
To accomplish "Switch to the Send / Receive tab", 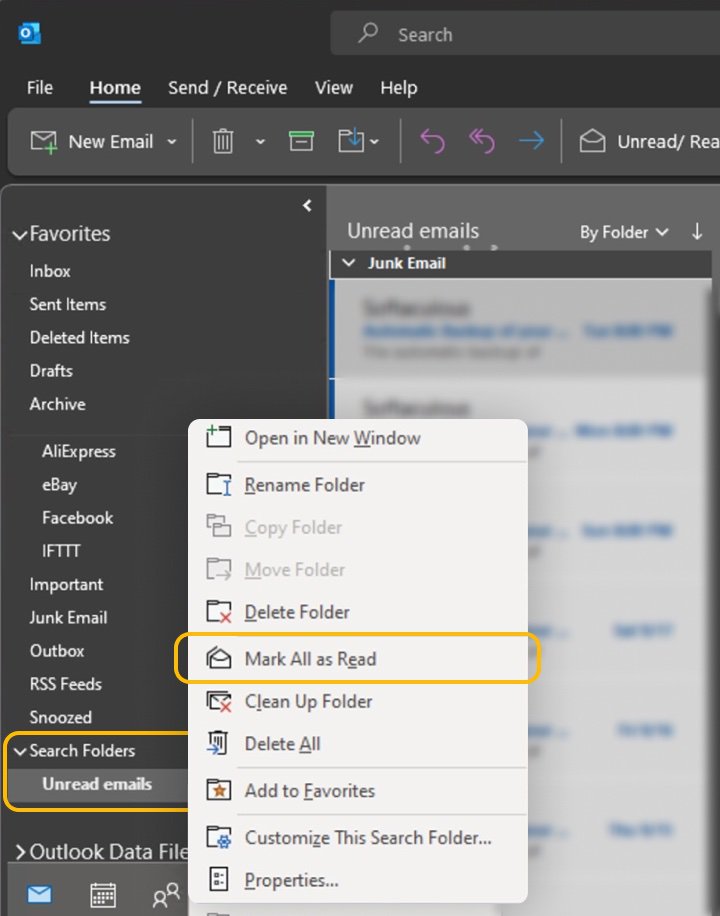I will pyautogui.click(x=227, y=88).
